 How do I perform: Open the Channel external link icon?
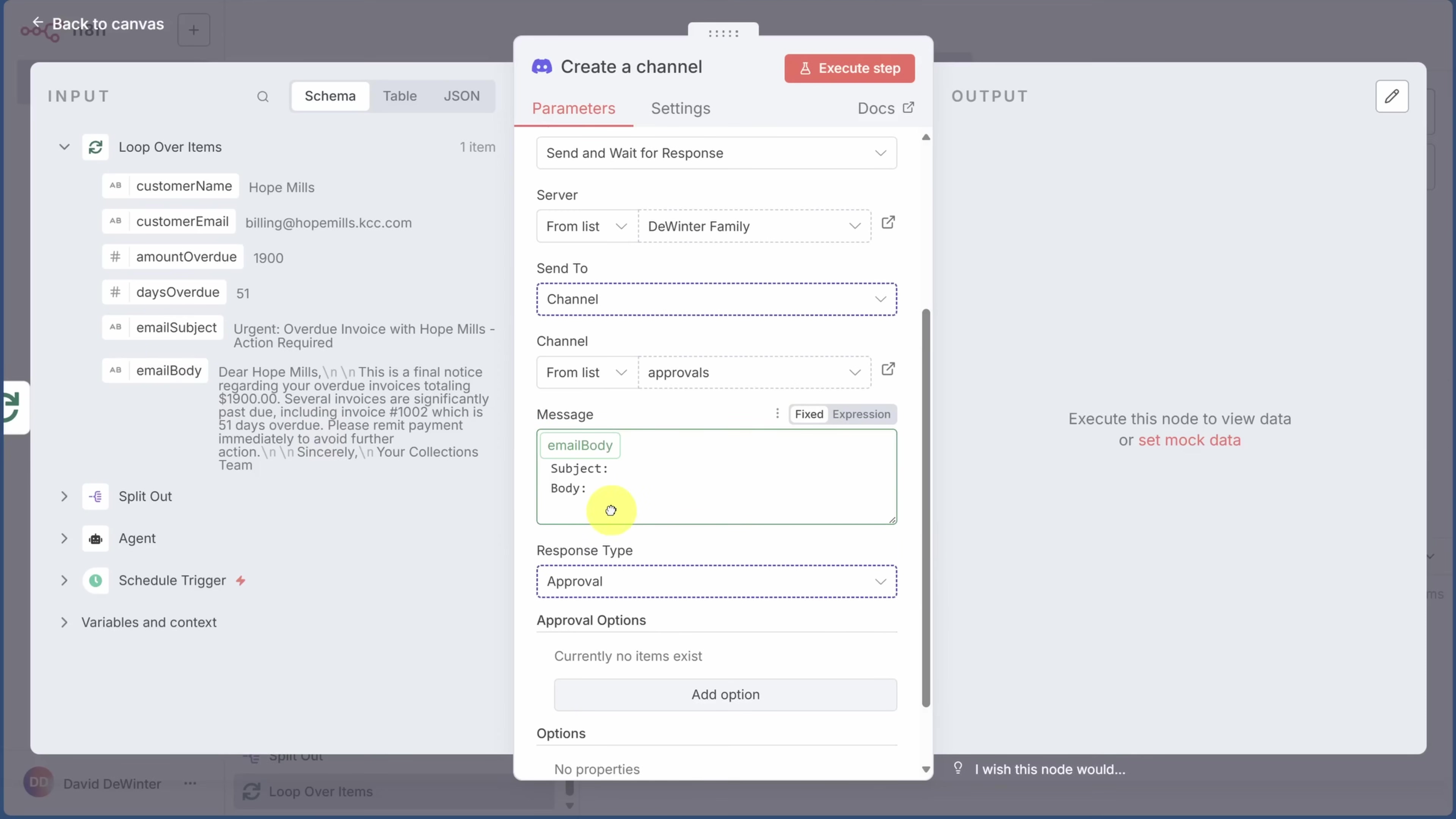(x=888, y=369)
